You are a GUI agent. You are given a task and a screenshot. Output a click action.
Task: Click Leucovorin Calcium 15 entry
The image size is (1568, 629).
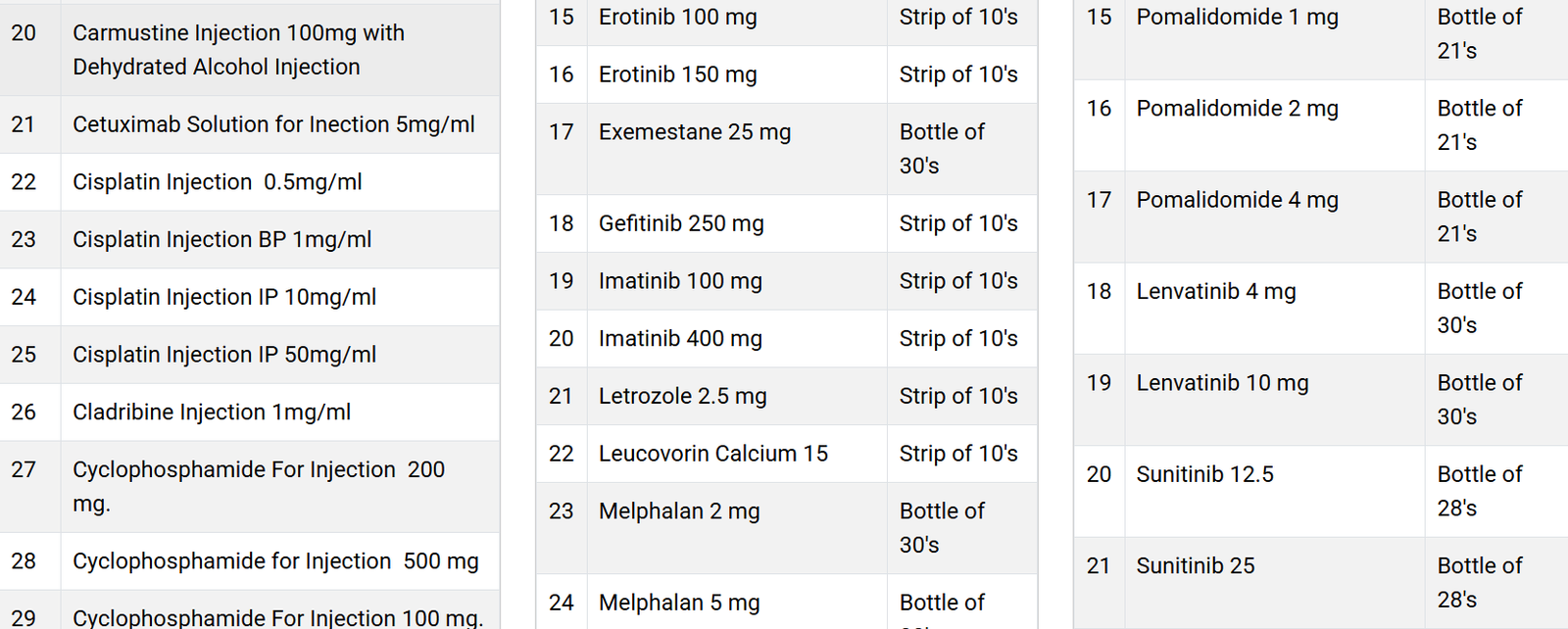[x=713, y=454]
